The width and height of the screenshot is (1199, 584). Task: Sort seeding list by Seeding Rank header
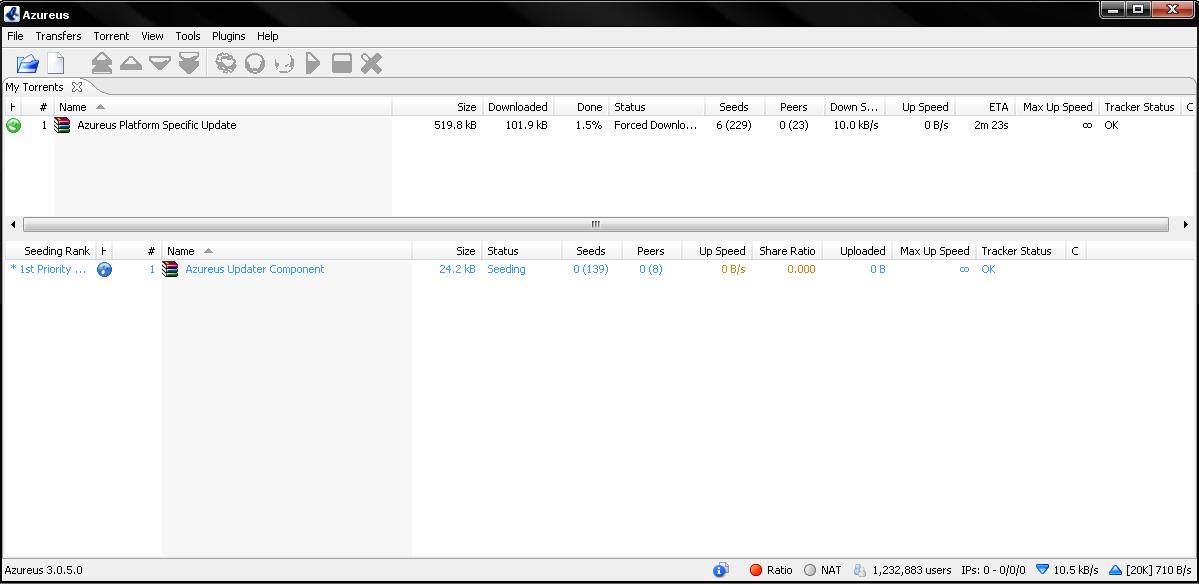click(56, 251)
